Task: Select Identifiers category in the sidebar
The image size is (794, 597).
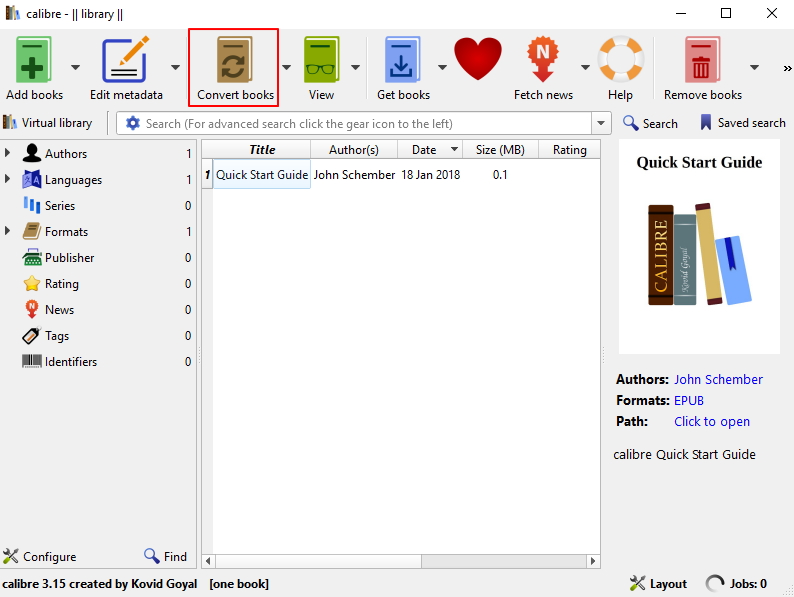Action: click(70, 362)
